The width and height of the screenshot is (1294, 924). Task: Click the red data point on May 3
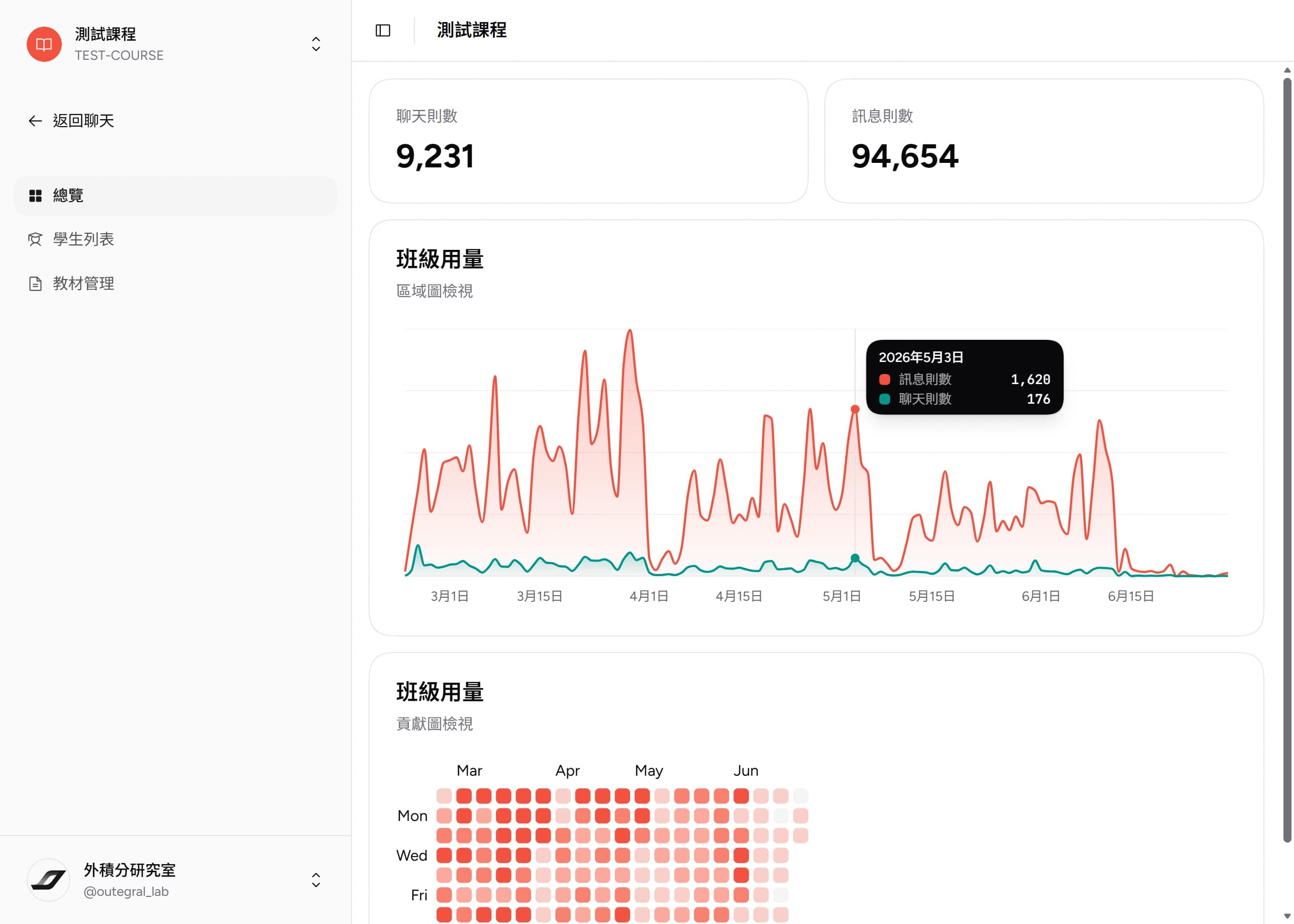(854, 409)
